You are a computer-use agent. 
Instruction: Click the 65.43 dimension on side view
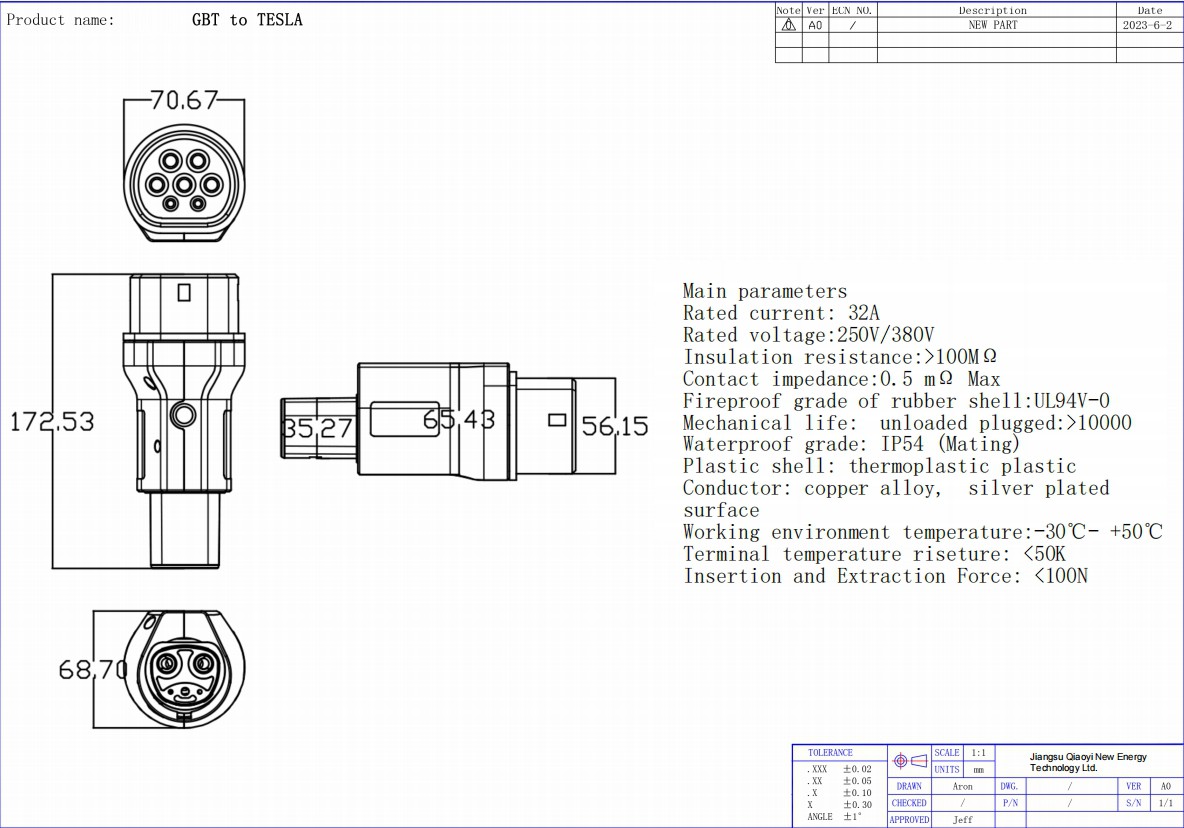[458, 420]
